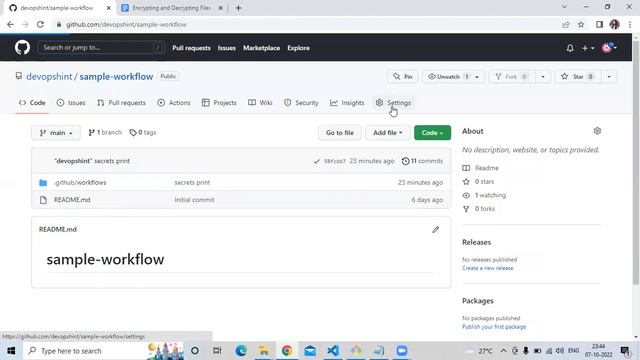Viewport: 640px width, 360px height.
Task: Open the Projects tab
Action: pos(219,103)
